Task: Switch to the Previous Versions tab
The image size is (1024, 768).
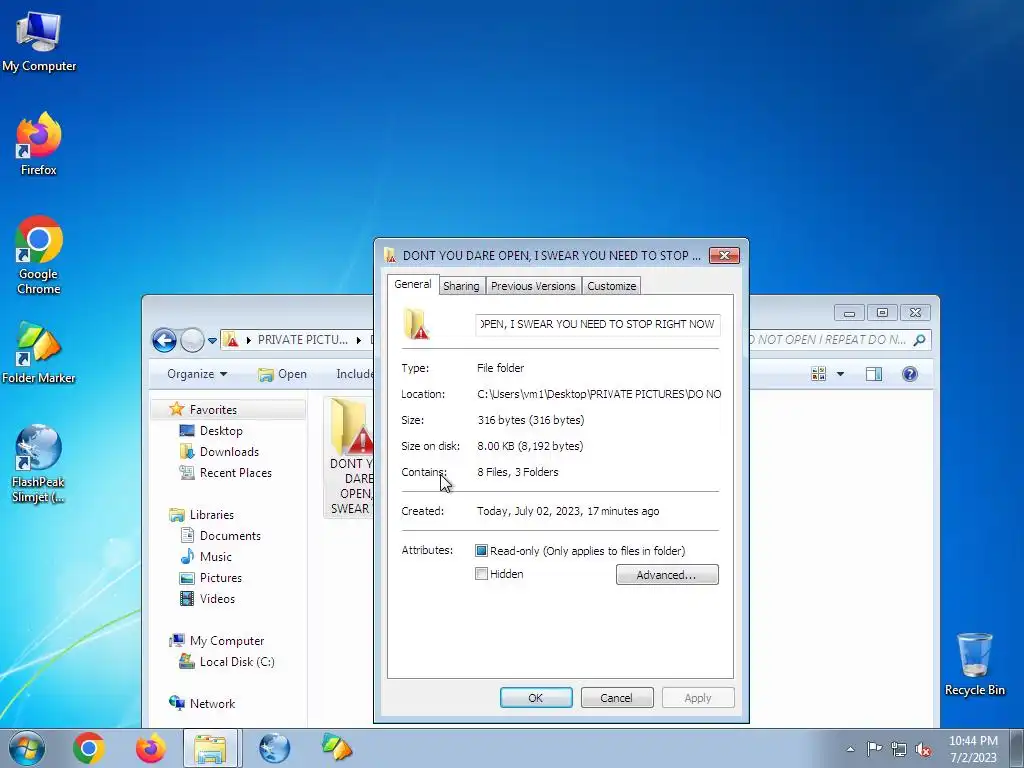Action: pyautogui.click(x=533, y=286)
